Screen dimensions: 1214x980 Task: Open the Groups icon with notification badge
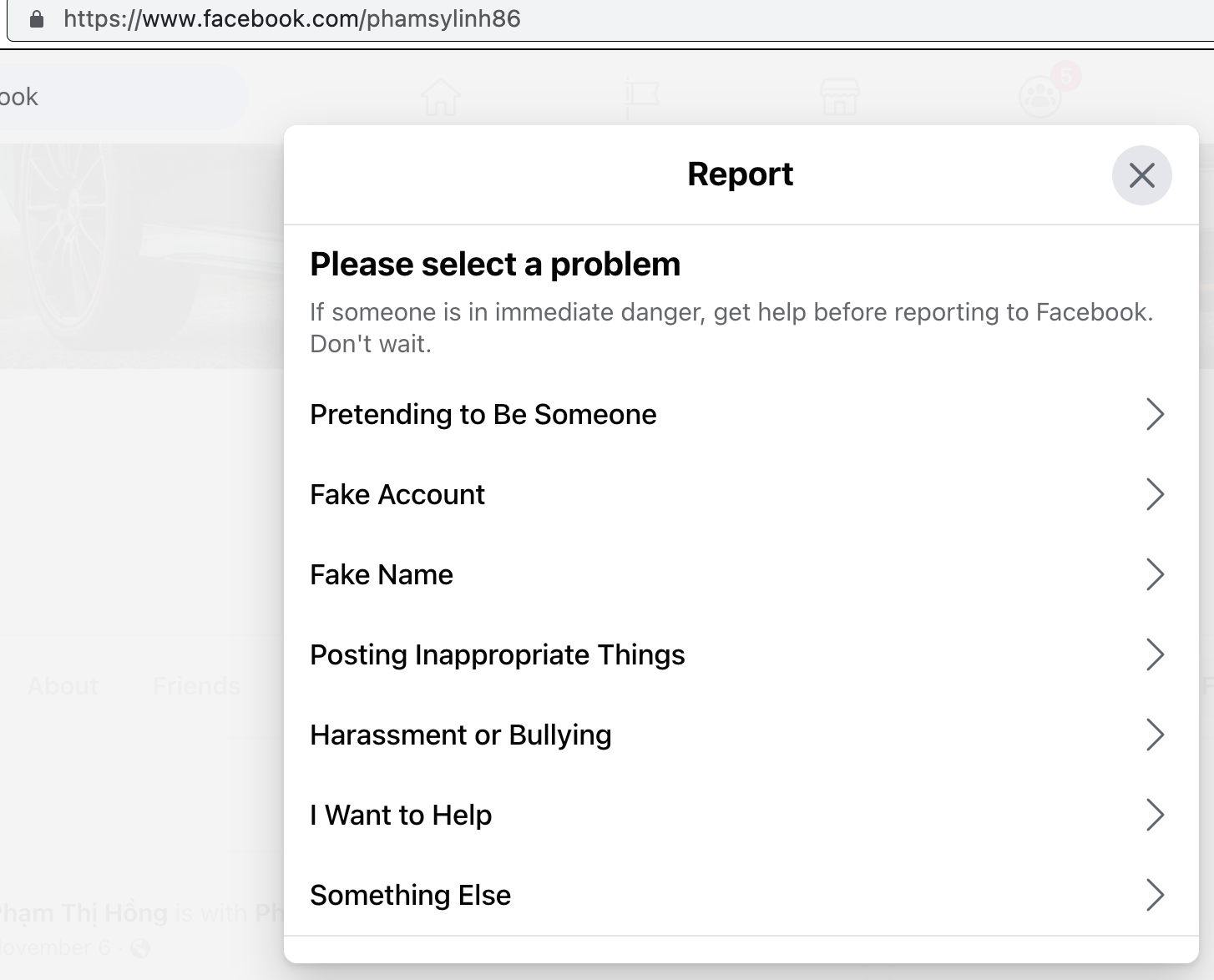pyautogui.click(x=1040, y=97)
